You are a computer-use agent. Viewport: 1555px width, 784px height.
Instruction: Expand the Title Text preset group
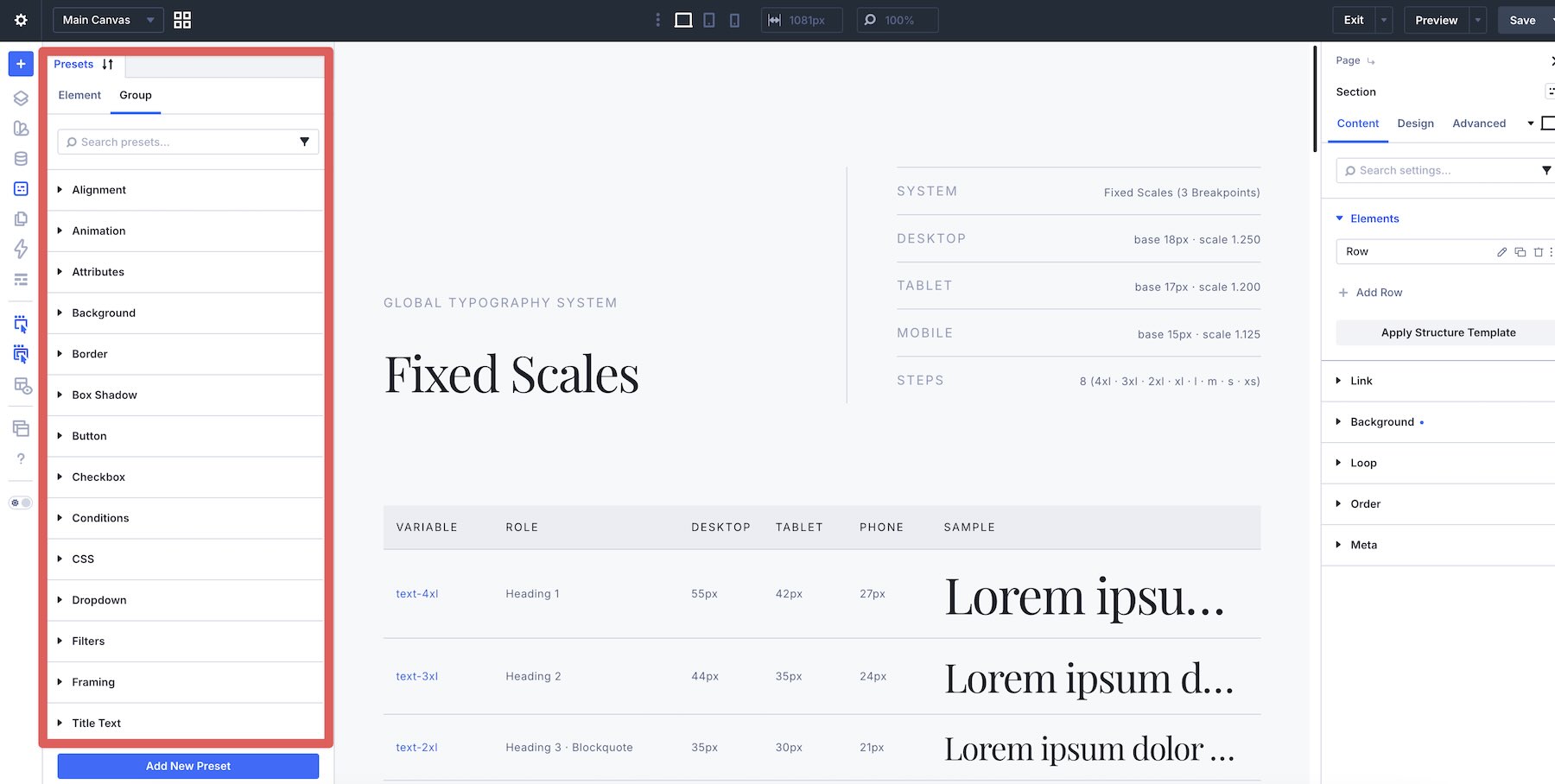[186, 723]
